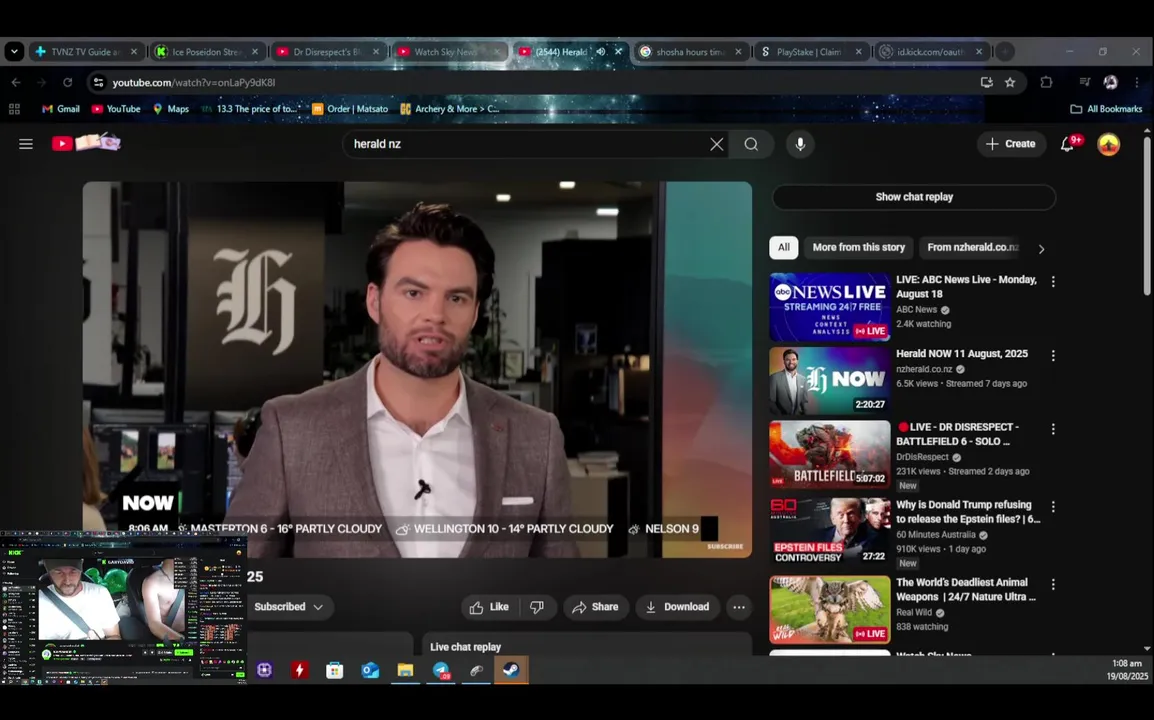Click the address bar URL
The image size is (1154, 720).
(194, 82)
